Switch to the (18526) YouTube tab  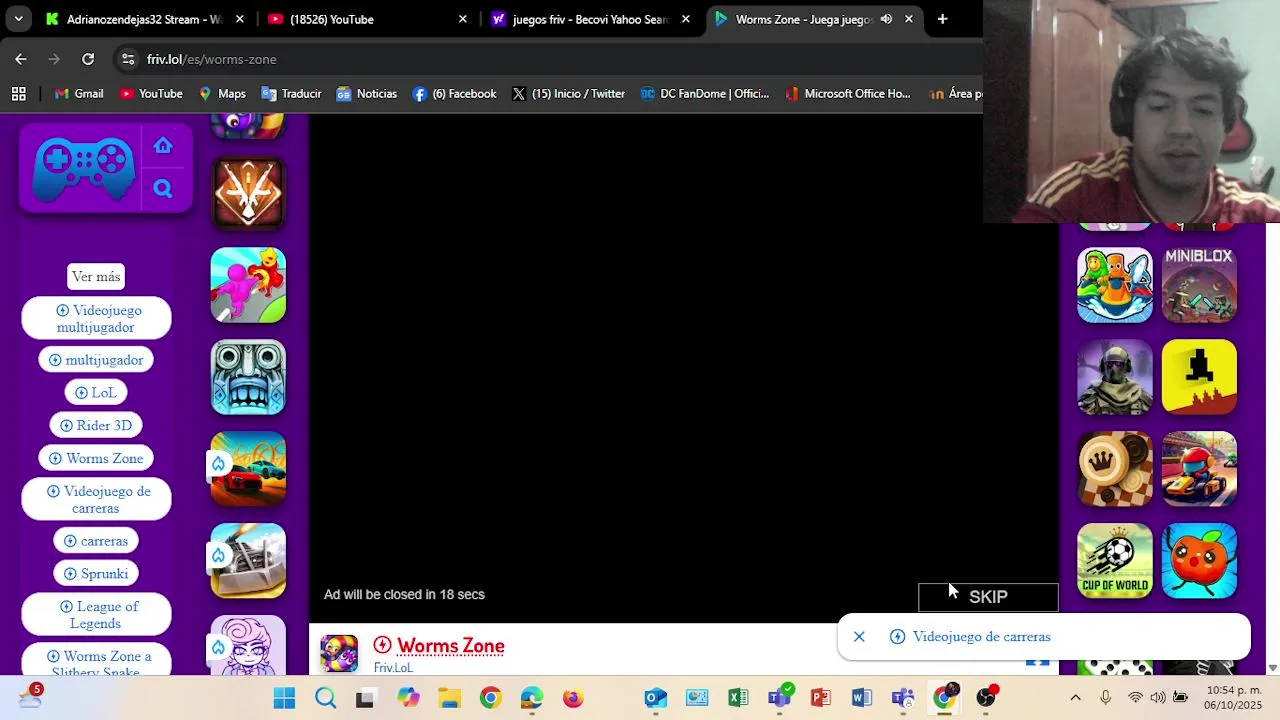[x=355, y=19]
